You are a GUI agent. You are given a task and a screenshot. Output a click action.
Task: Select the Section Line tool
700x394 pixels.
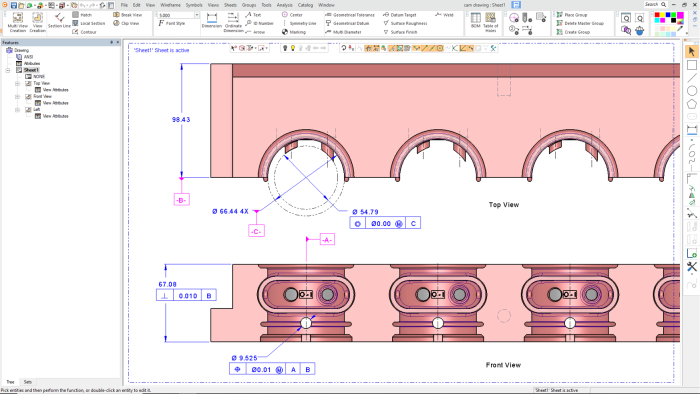pos(59,21)
